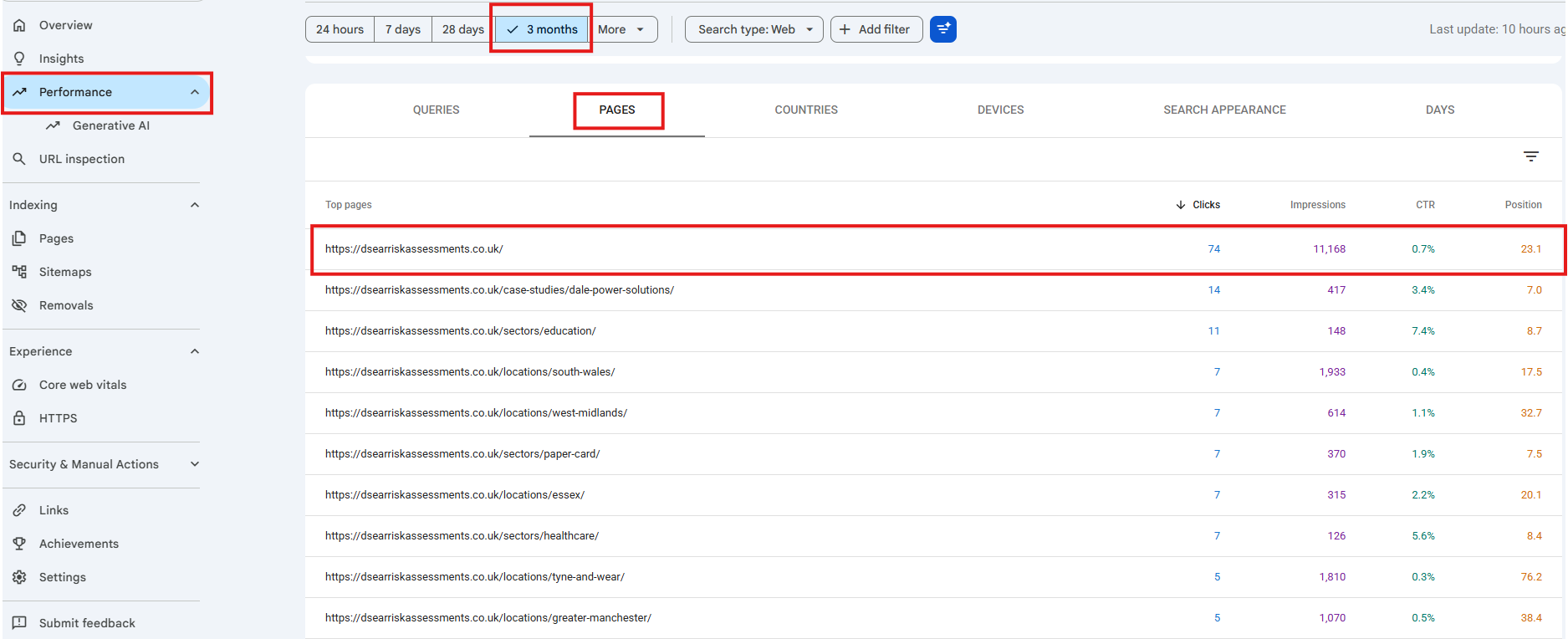Open Overview in the sidebar
The image size is (1568, 639).
tap(66, 25)
